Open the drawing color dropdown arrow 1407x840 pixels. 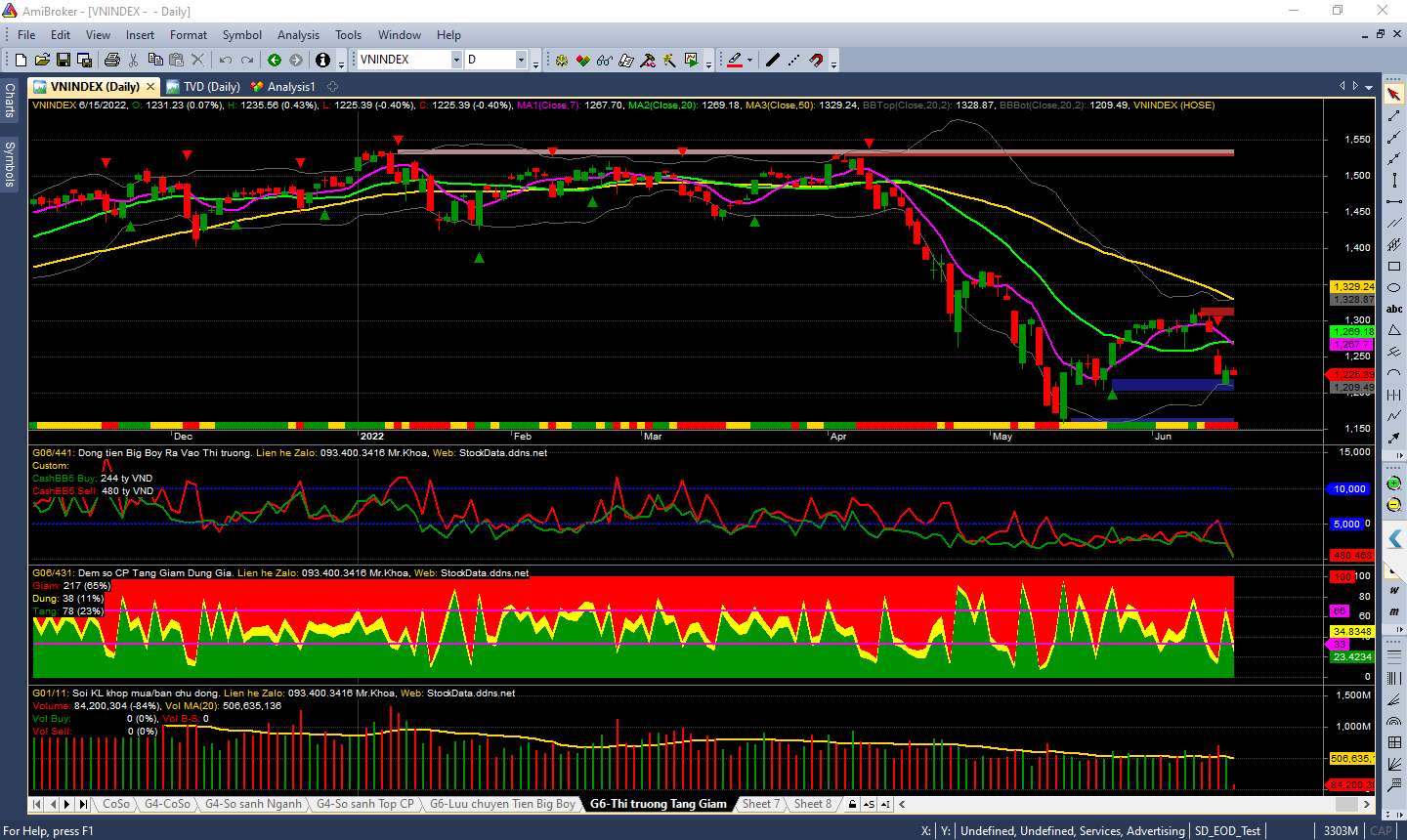tap(750, 60)
